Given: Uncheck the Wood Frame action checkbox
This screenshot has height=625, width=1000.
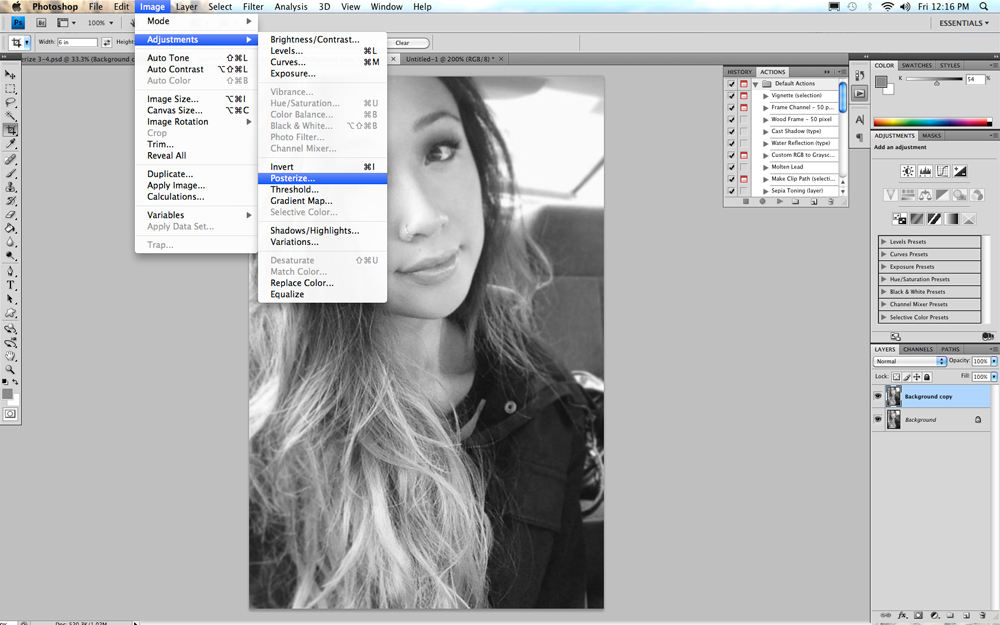Looking at the screenshot, I should (x=732, y=119).
